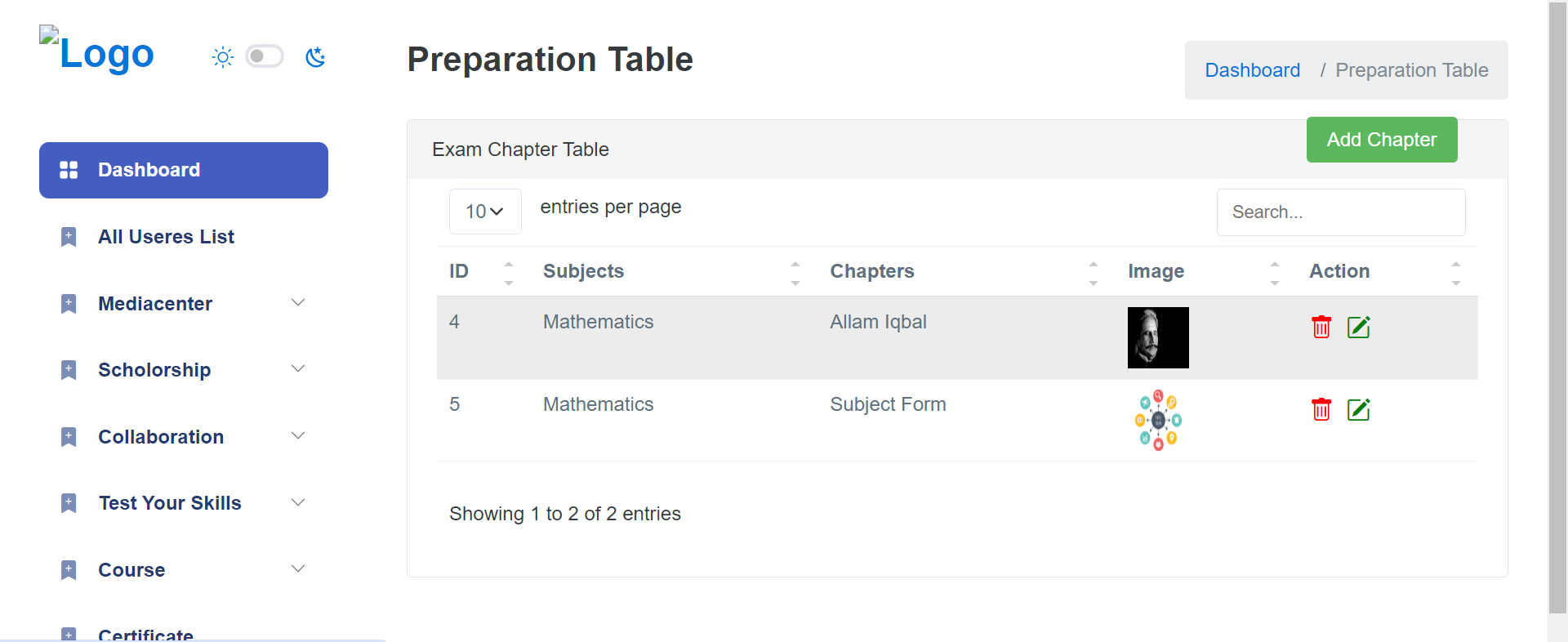Edit the Allam Iqbal chapter entry
The image size is (1568, 642).
[x=1358, y=327]
